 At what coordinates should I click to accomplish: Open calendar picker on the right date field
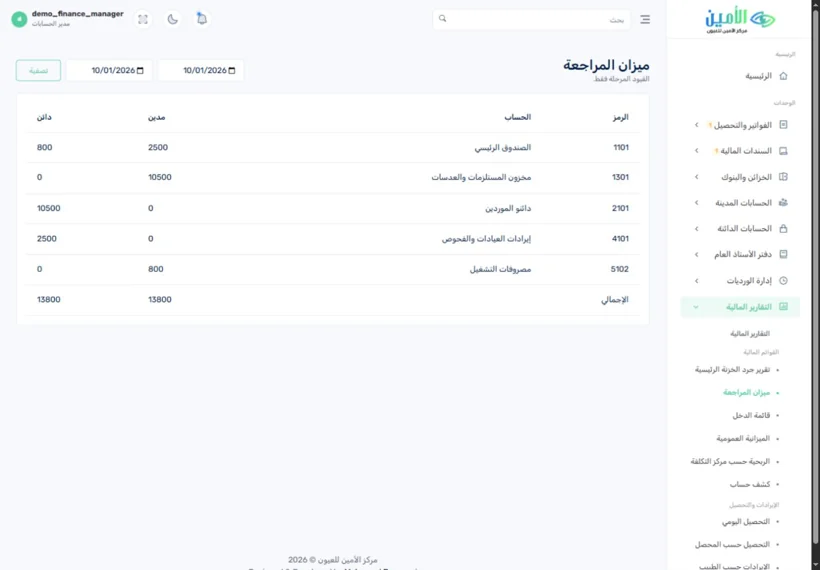click(x=232, y=71)
